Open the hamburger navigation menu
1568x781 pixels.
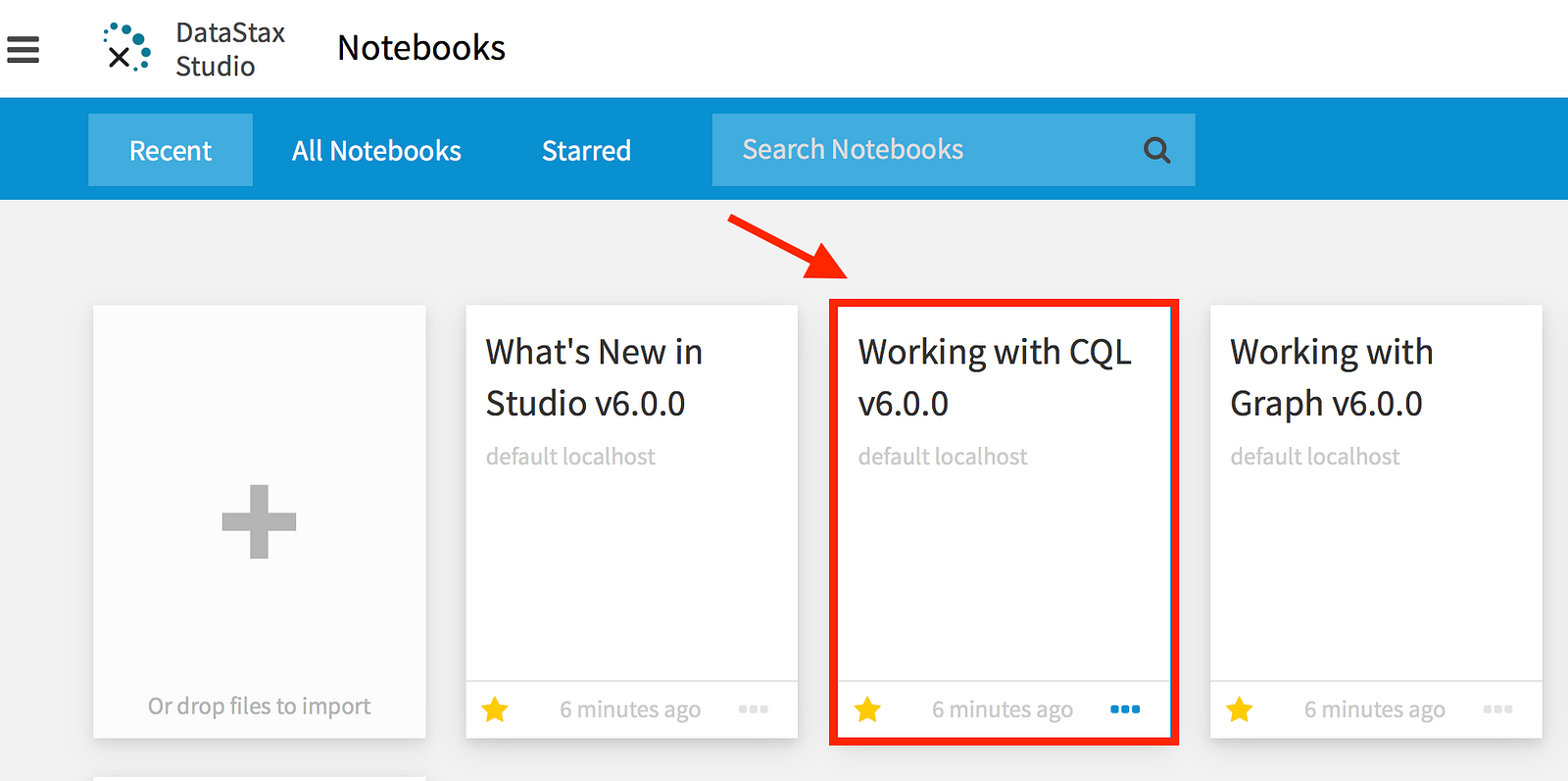pos(24,49)
